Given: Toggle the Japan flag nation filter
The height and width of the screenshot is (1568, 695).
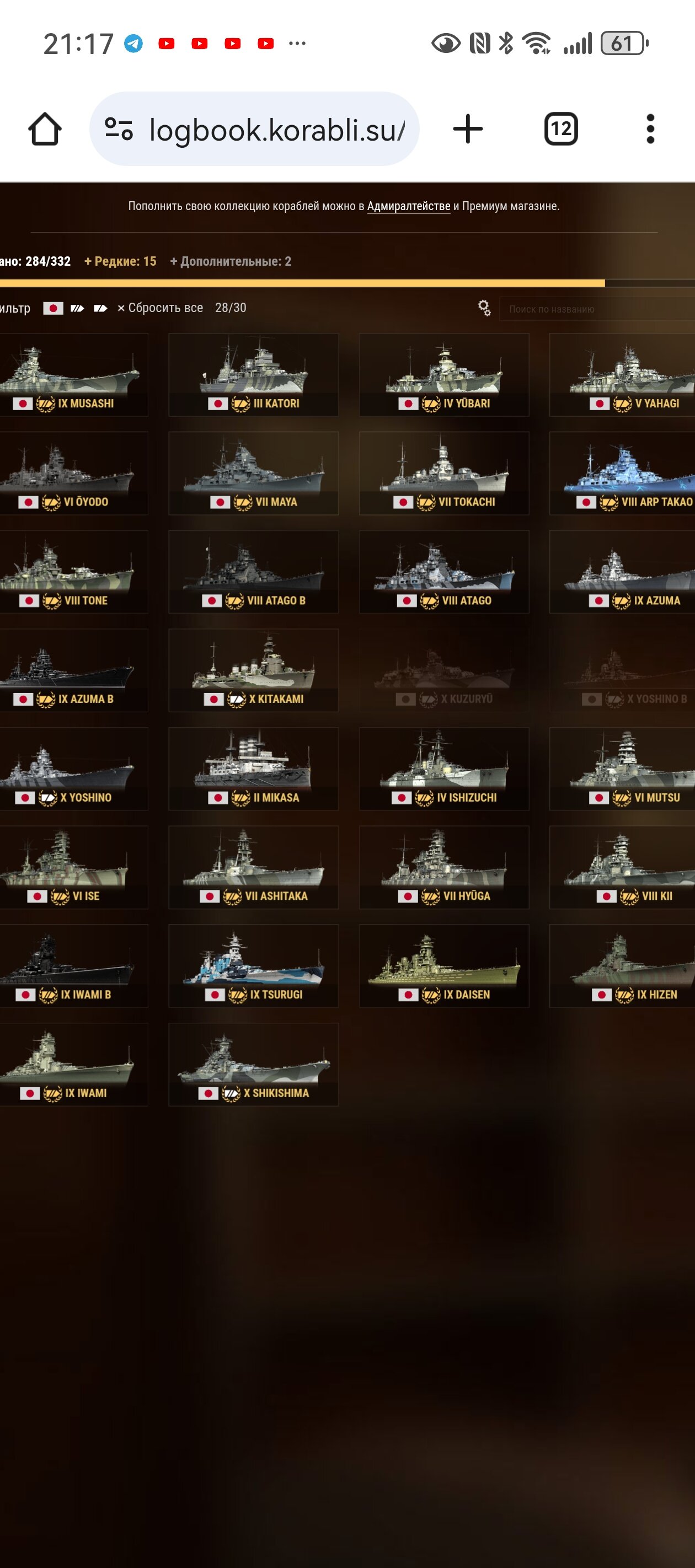Looking at the screenshot, I should (53, 308).
